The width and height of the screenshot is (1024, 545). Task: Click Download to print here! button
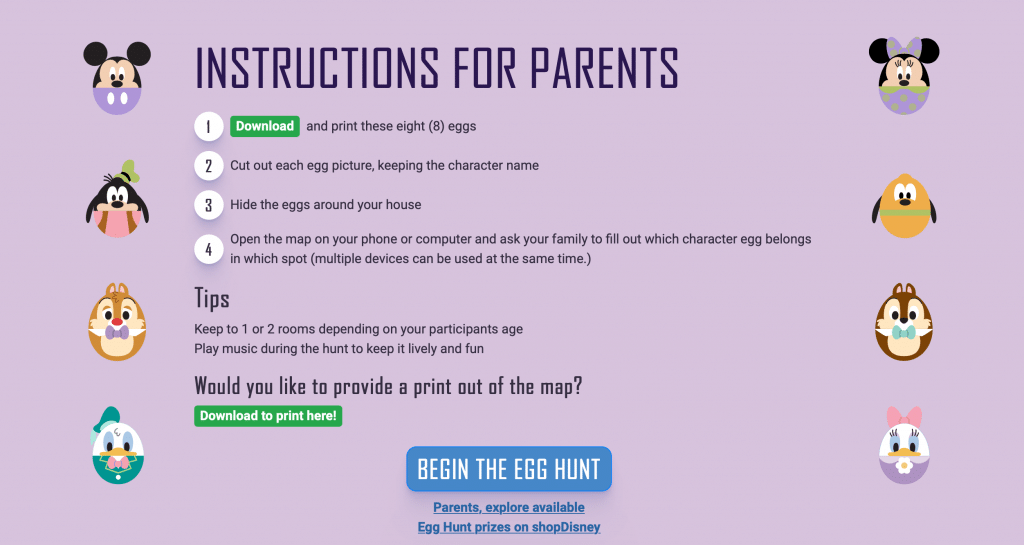pyautogui.click(x=268, y=416)
